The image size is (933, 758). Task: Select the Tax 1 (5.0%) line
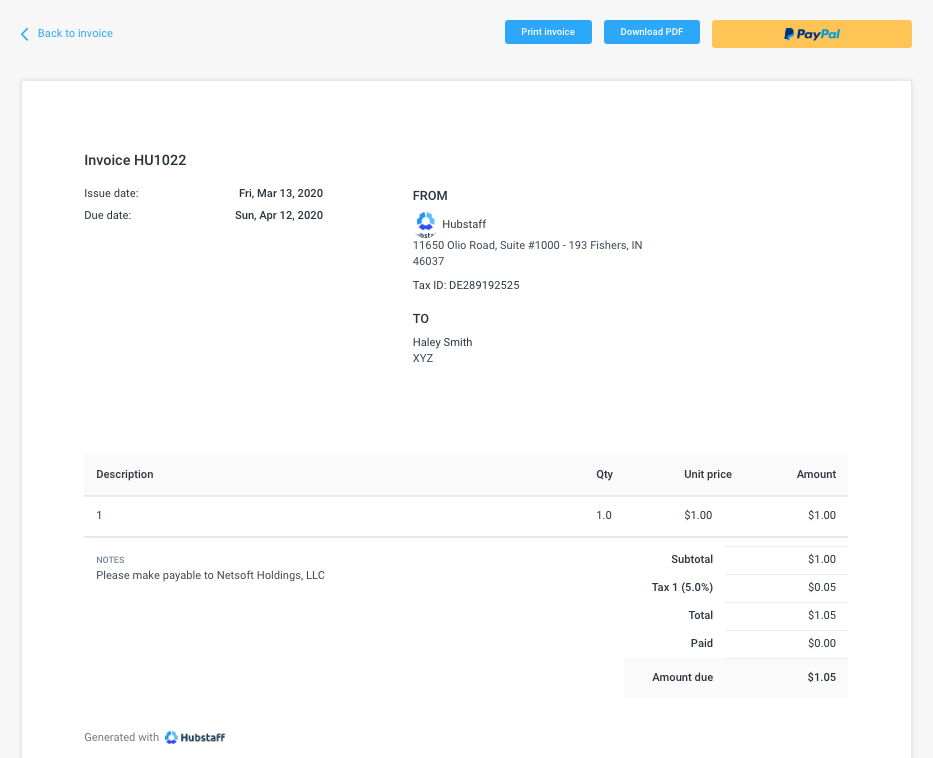point(682,587)
